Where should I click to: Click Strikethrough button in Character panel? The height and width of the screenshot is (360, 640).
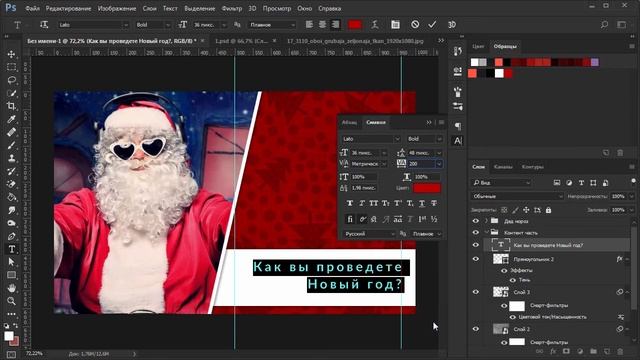tap(434, 203)
